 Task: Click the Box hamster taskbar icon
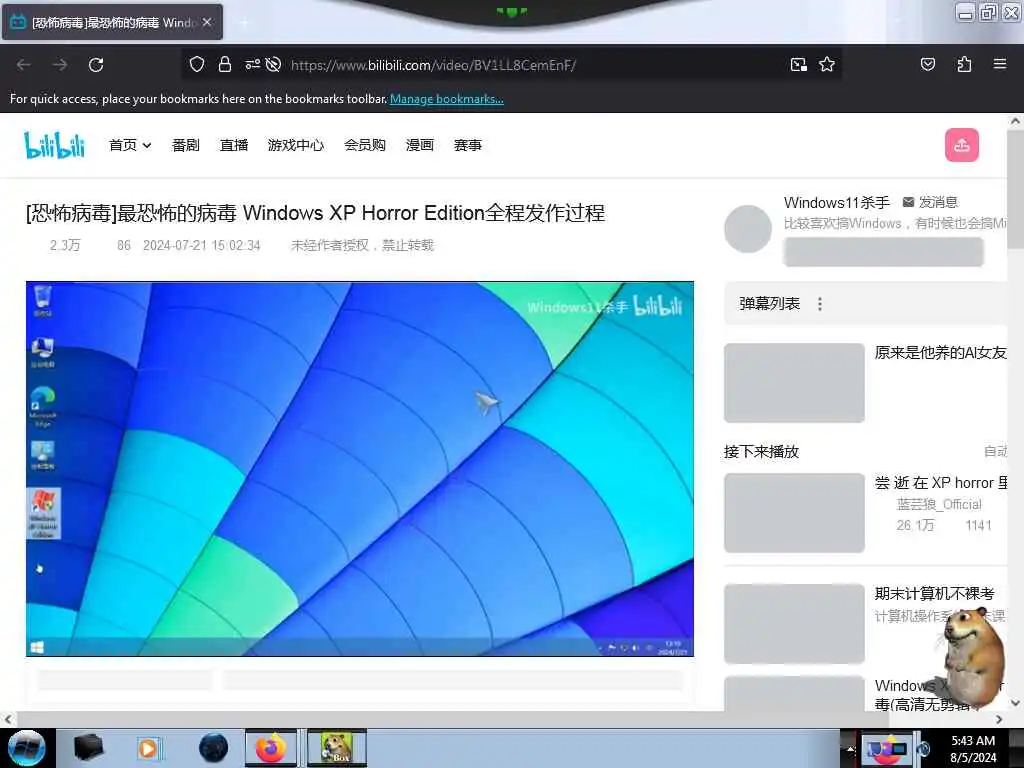337,748
